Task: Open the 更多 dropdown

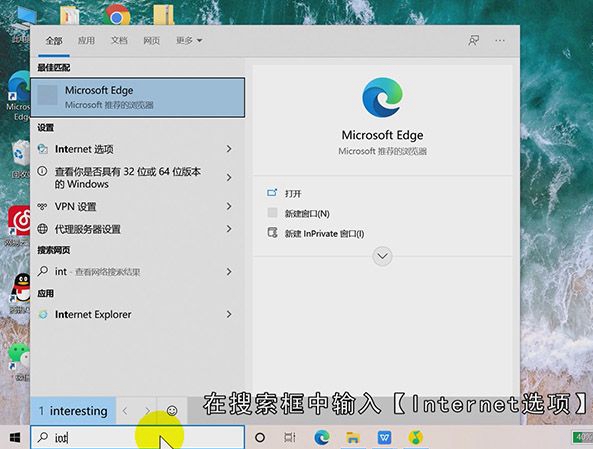Action: (x=189, y=40)
